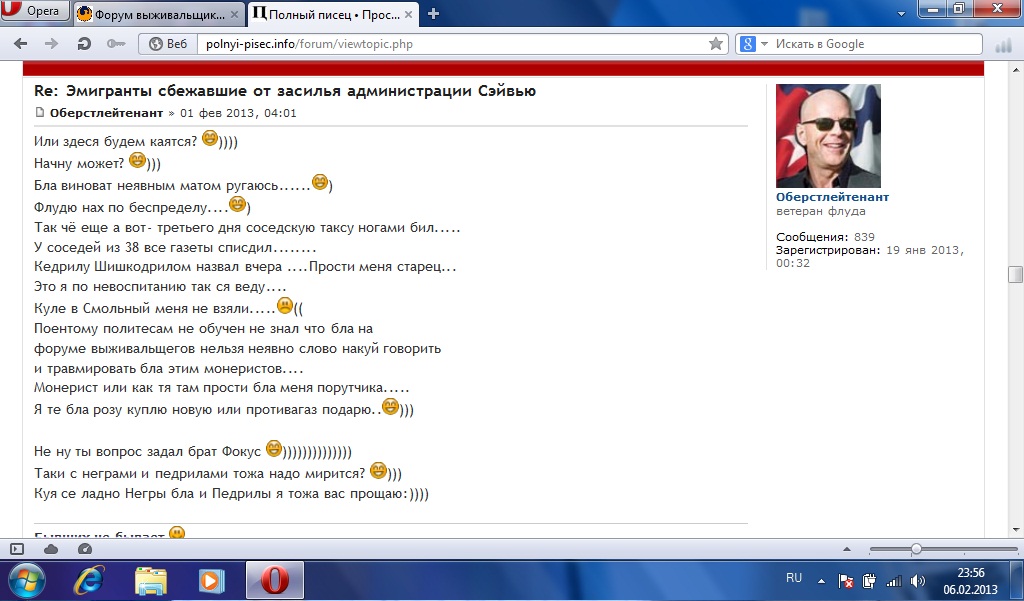Switch to the Форум выживальщик tab
The height and width of the screenshot is (601, 1024).
click(159, 14)
